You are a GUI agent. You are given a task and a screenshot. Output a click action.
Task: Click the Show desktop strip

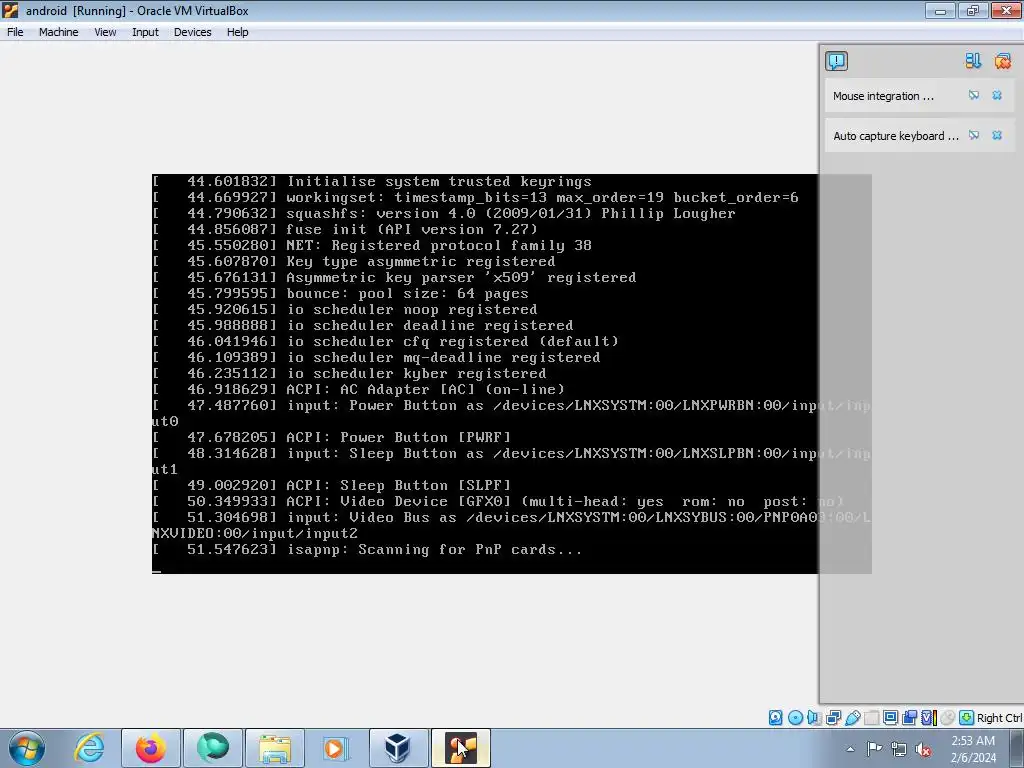tap(1019, 748)
